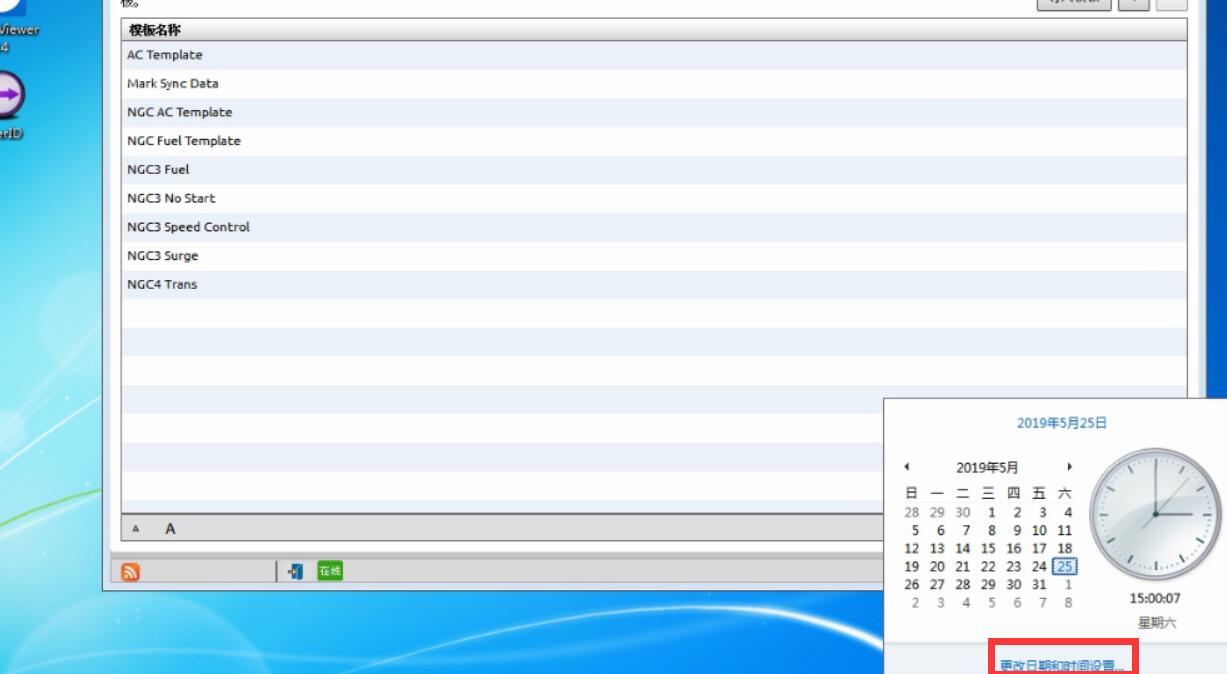Select day 17 in the calendar
This screenshot has width=1227, height=674.
pos(1039,548)
